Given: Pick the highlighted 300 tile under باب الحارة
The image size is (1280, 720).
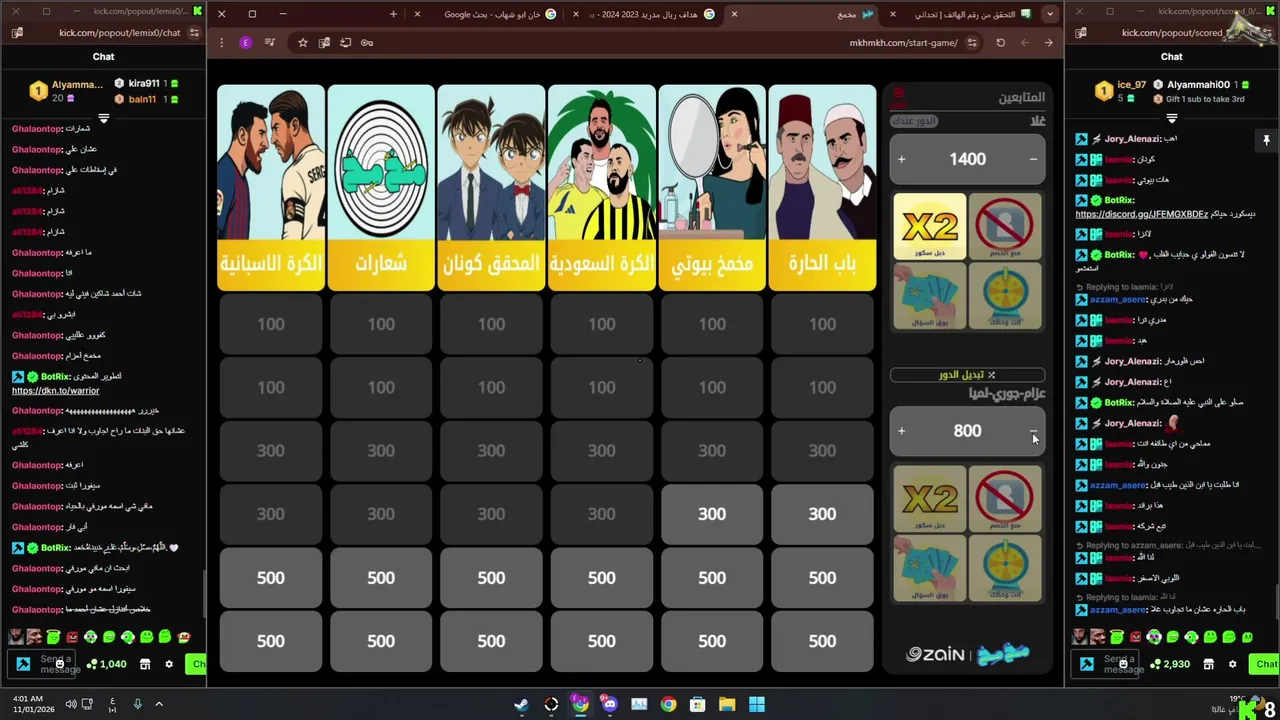Looking at the screenshot, I should pos(822,514).
